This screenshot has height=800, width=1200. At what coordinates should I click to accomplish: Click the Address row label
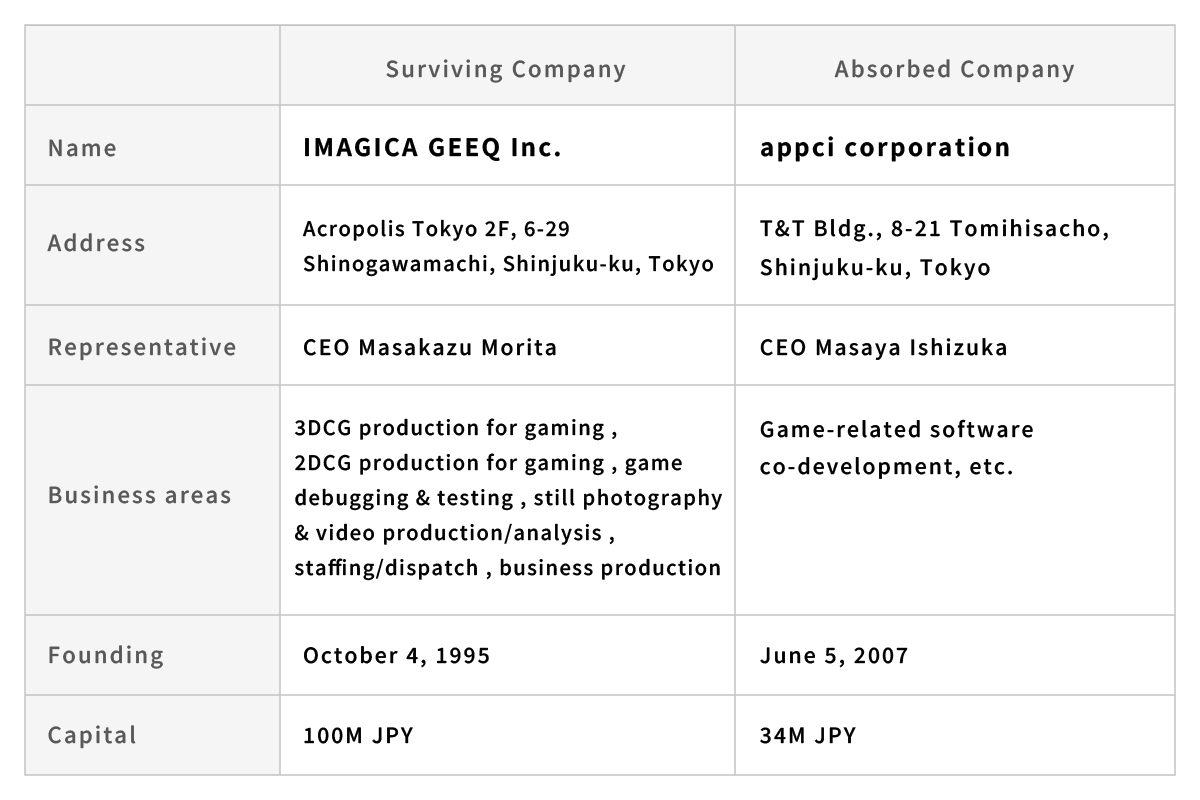coord(97,243)
